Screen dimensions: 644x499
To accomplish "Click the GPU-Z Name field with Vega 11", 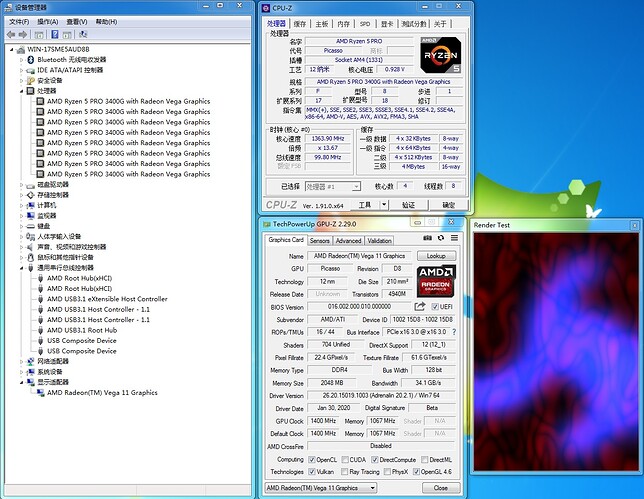I will coord(359,256).
